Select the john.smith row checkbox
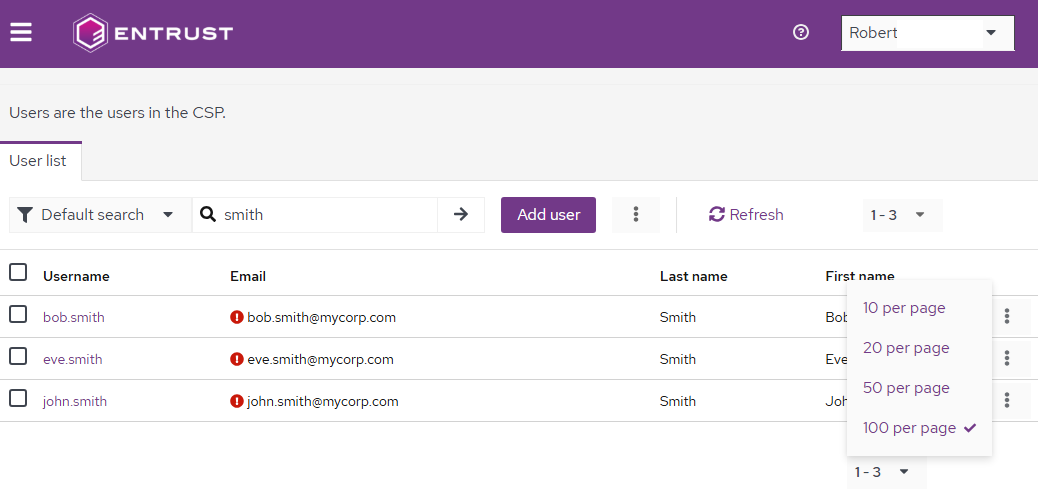Screen dimensions: 1038x492 [x=18, y=399]
